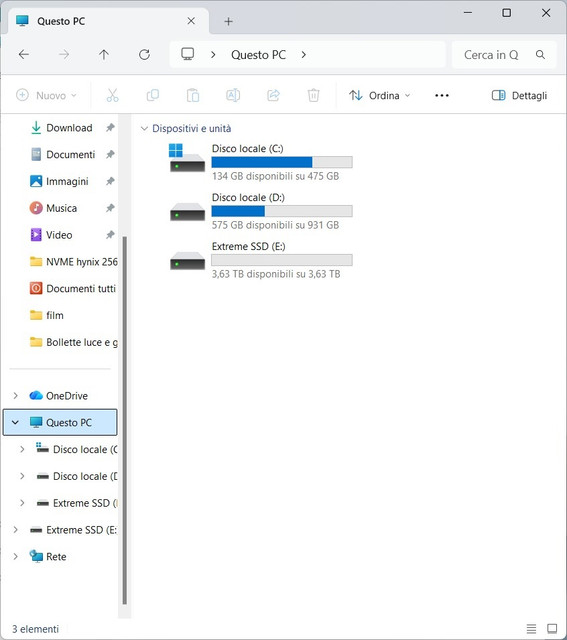Screen dimensions: 567x640
Task: Click the Extreme SSD usage bar
Action: click(282, 260)
